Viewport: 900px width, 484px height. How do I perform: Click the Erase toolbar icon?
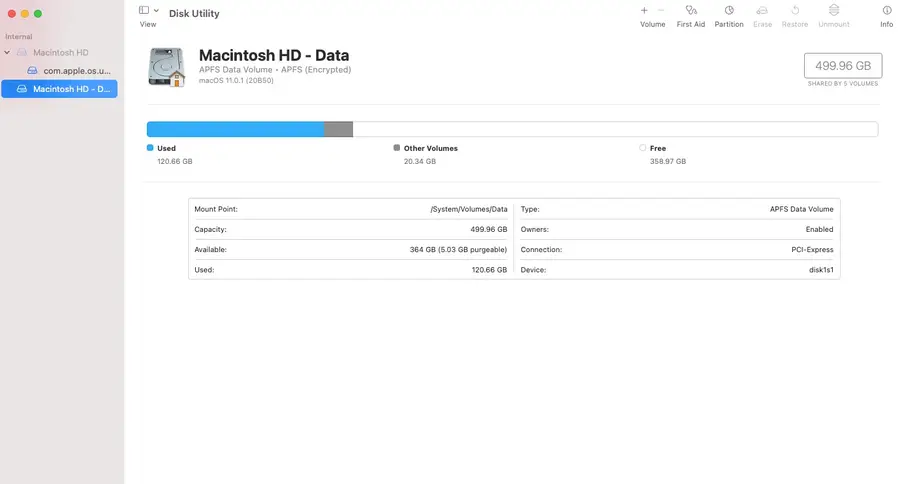tap(762, 10)
